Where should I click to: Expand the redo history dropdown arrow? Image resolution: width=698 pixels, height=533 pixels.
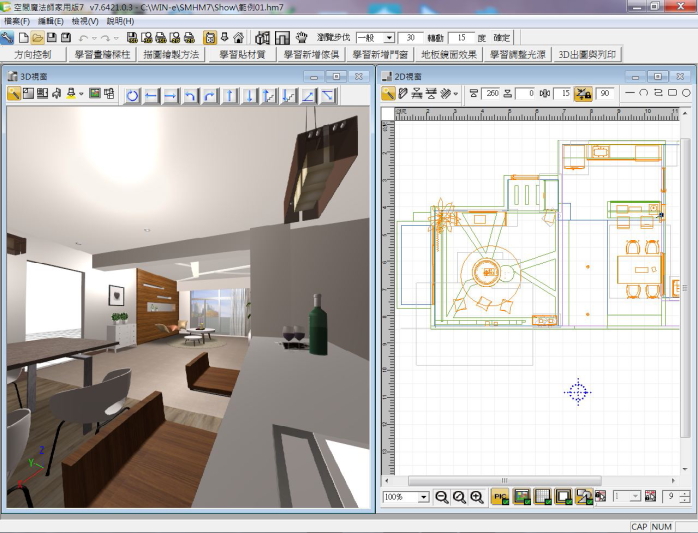click(116, 39)
